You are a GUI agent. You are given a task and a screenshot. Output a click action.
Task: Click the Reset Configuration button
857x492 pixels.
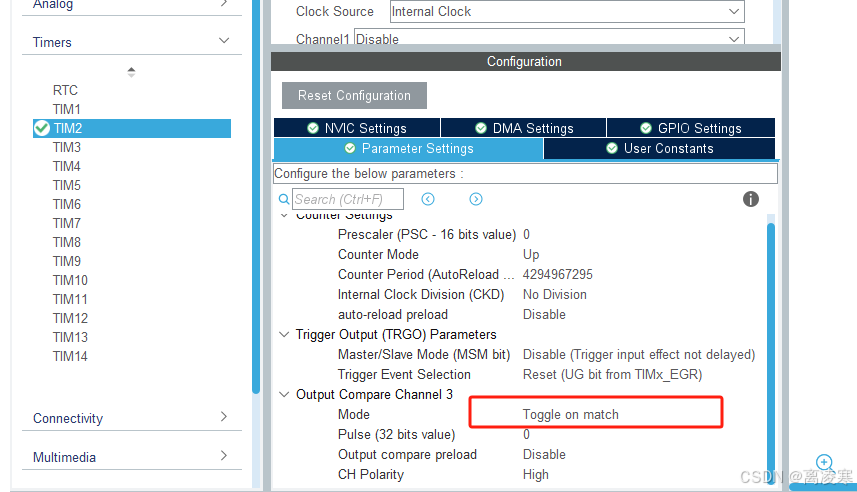(354, 96)
